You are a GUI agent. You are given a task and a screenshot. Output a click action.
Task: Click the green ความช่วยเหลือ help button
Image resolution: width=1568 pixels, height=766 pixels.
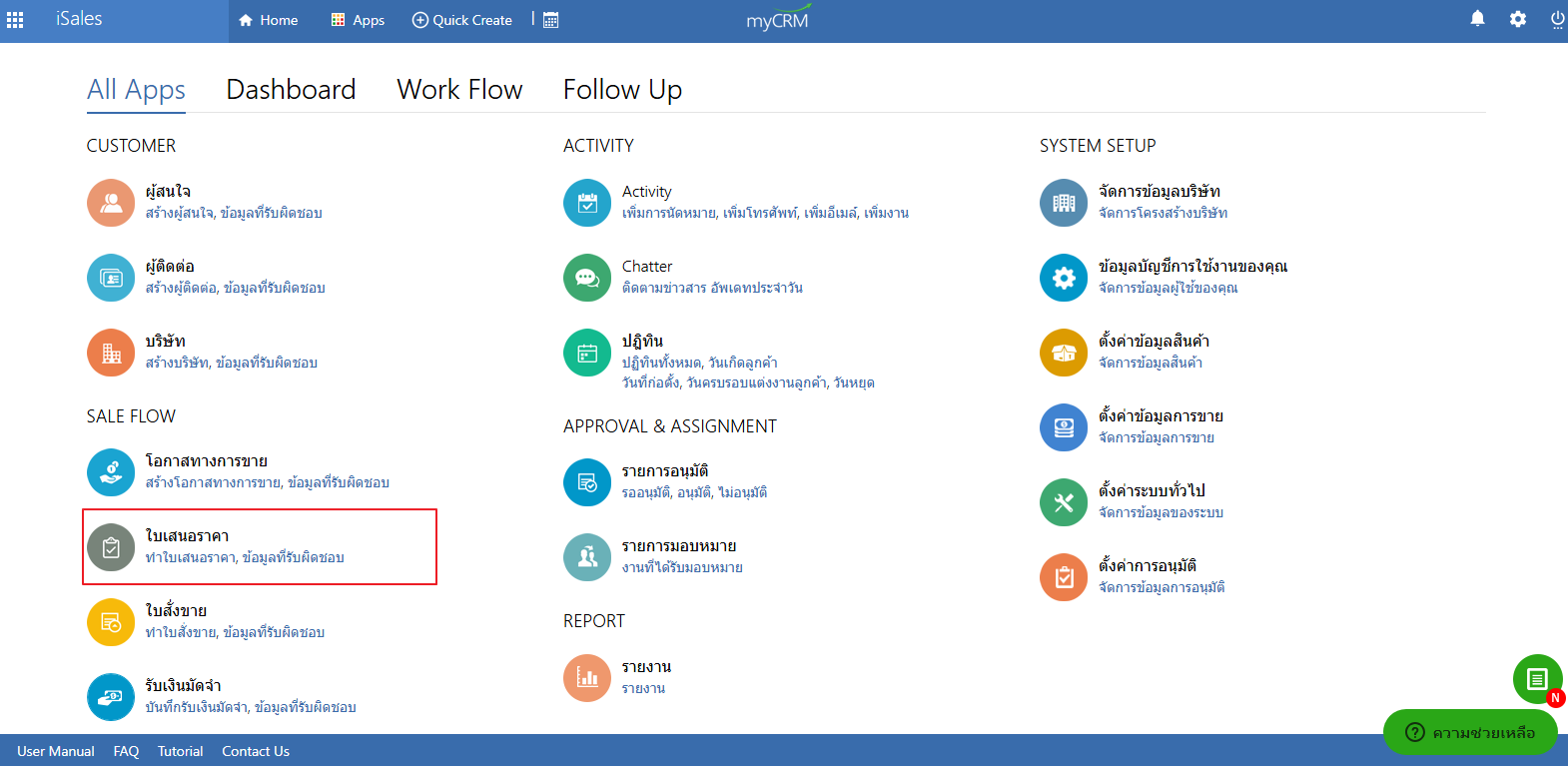click(1470, 732)
